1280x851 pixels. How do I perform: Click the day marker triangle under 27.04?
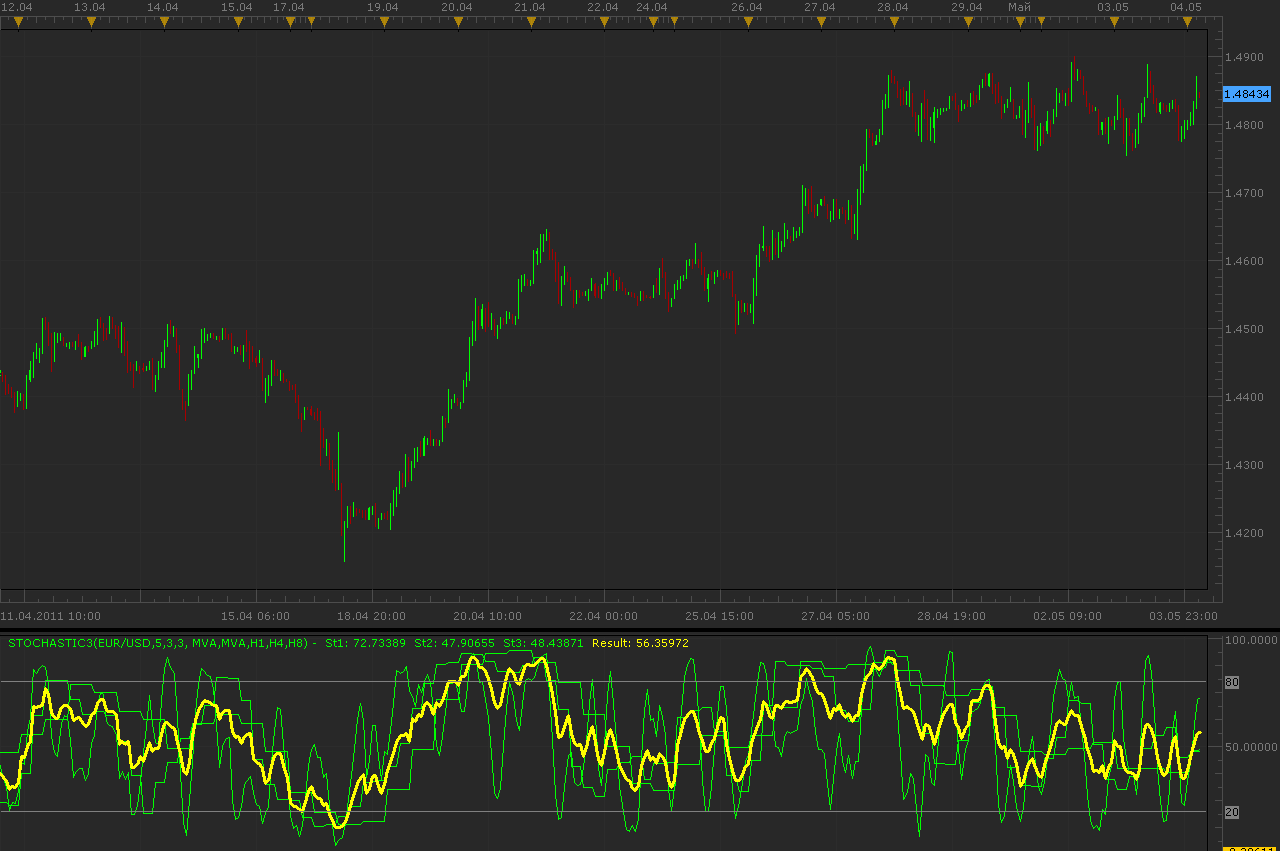coord(820,21)
